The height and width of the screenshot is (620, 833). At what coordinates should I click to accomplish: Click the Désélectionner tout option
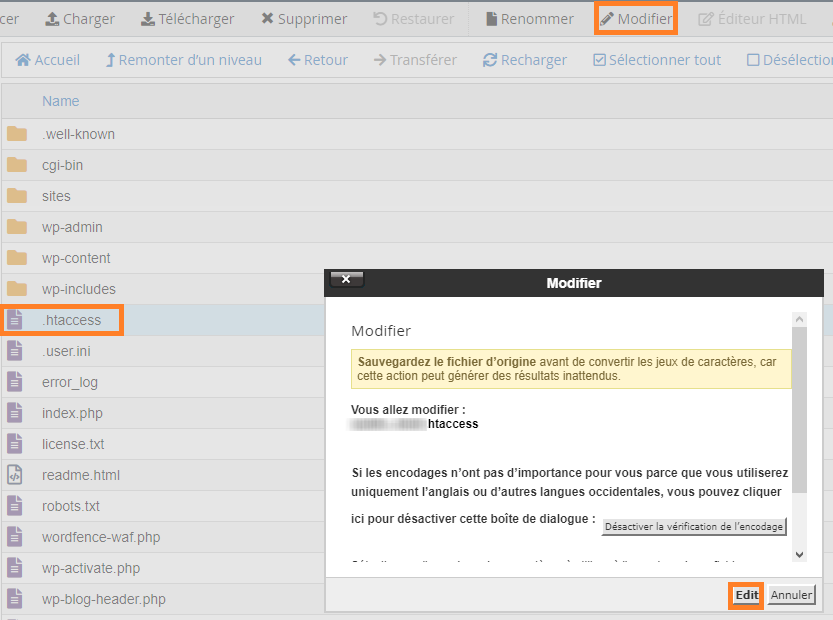click(x=789, y=60)
